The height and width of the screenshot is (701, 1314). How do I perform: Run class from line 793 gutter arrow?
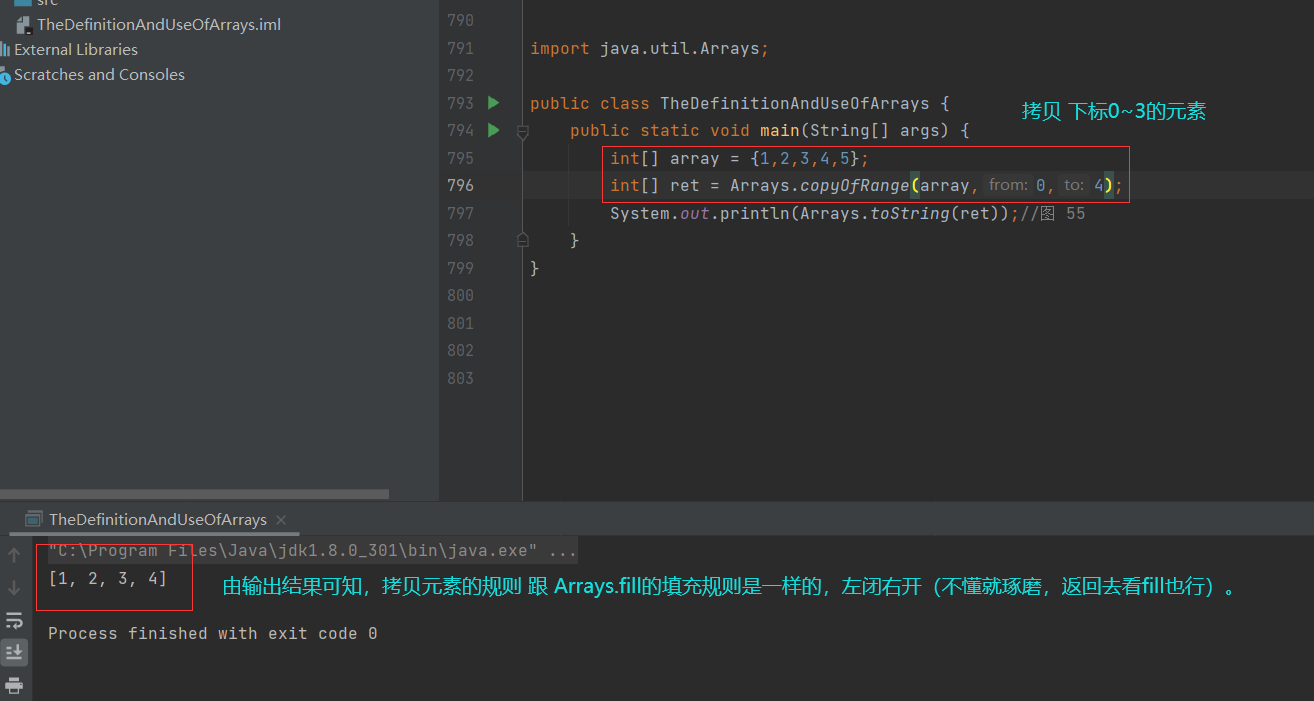493,102
